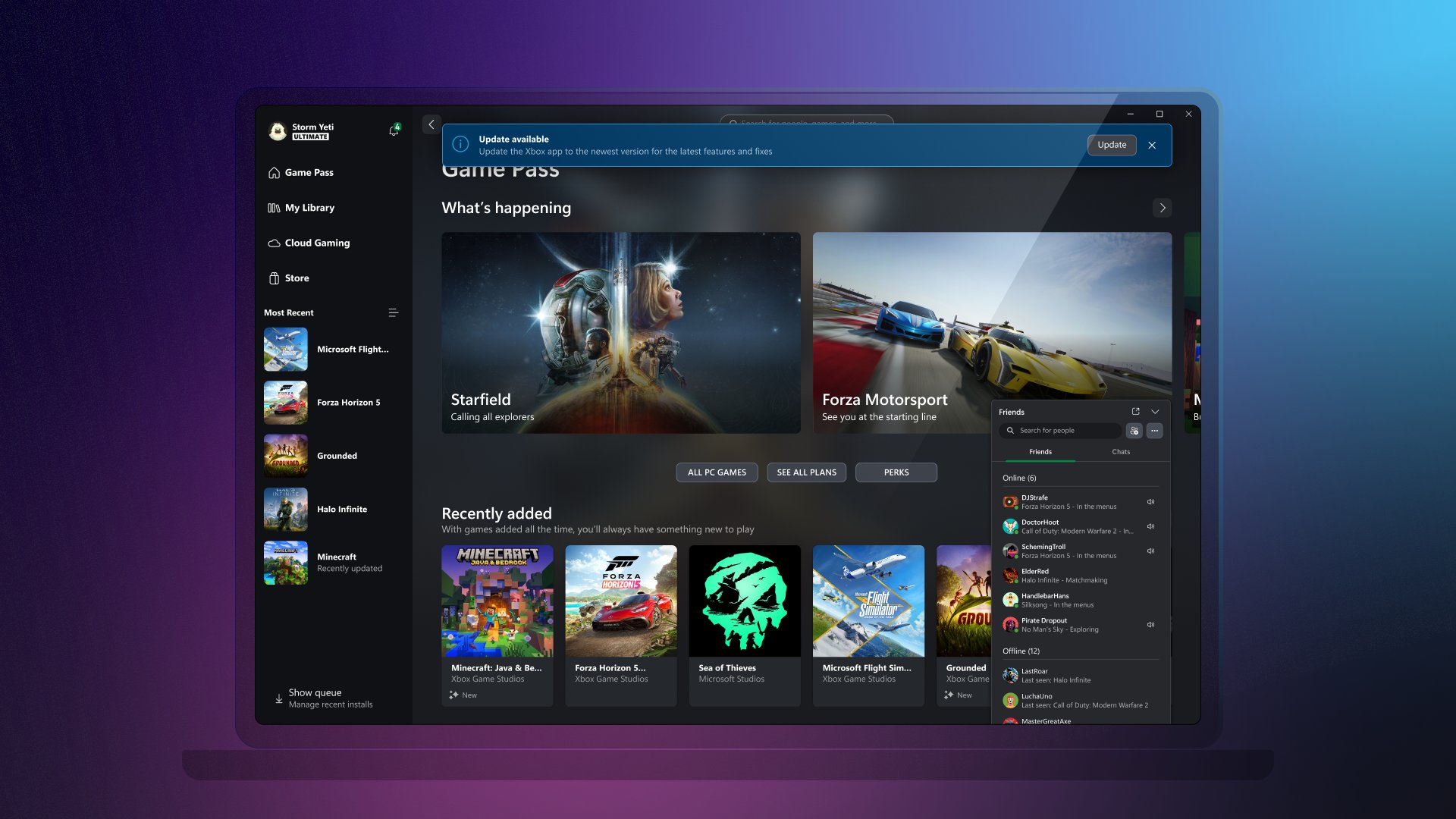
Task: Toggle DoctorHoot's speaker icon
Action: click(x=1150, y=526)
